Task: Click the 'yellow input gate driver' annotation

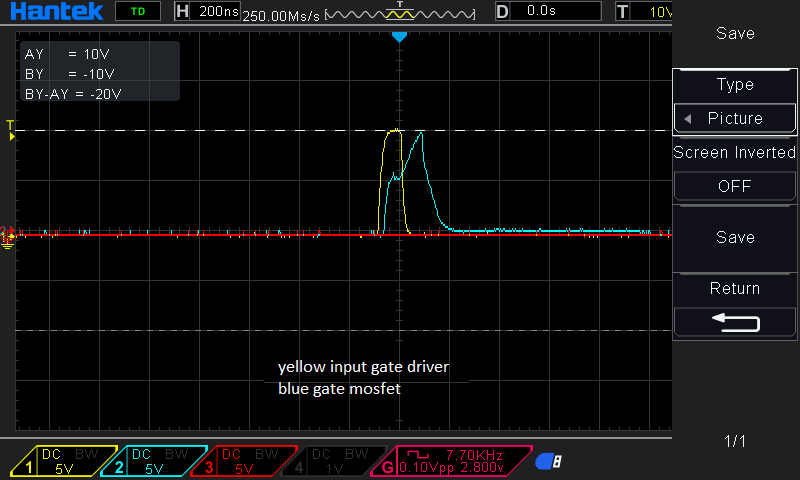Action: pyautogui.click(x=363, y=367)
